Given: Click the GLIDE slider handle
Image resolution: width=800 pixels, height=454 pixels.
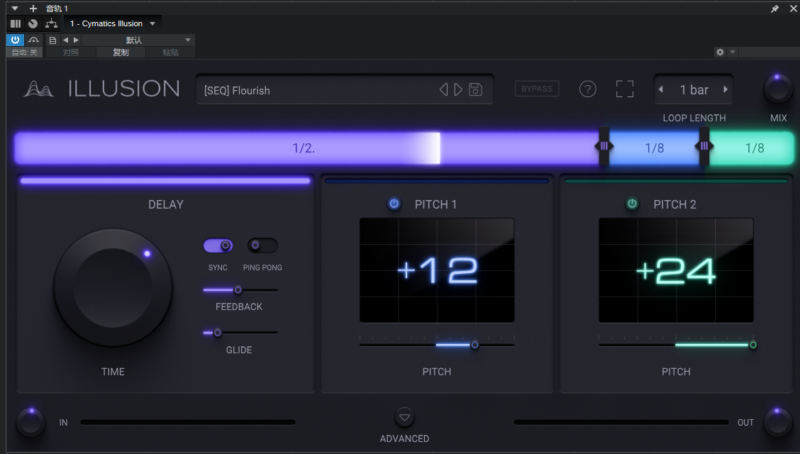Looking at the screenshot, I should click(x=217, y=333).
